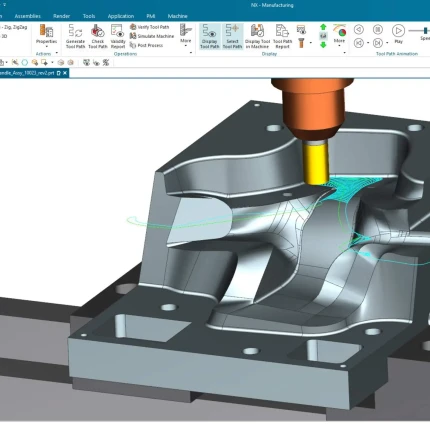Click the 'Zig, ZigZag' text
This screenshot has height=430, width=430.
pyautogui.click(x=15, y=27)
